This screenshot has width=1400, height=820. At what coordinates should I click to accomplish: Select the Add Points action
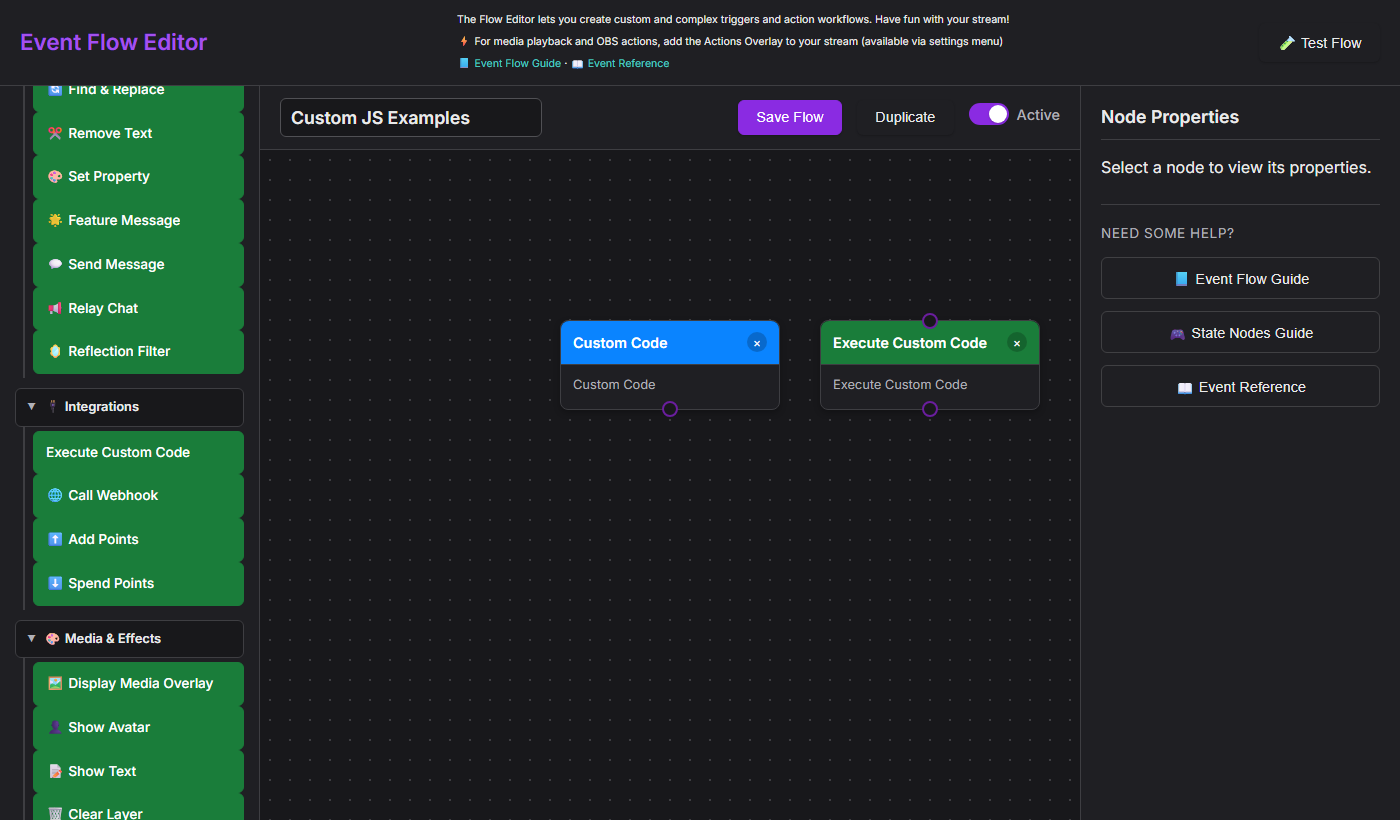pos(103,539)
